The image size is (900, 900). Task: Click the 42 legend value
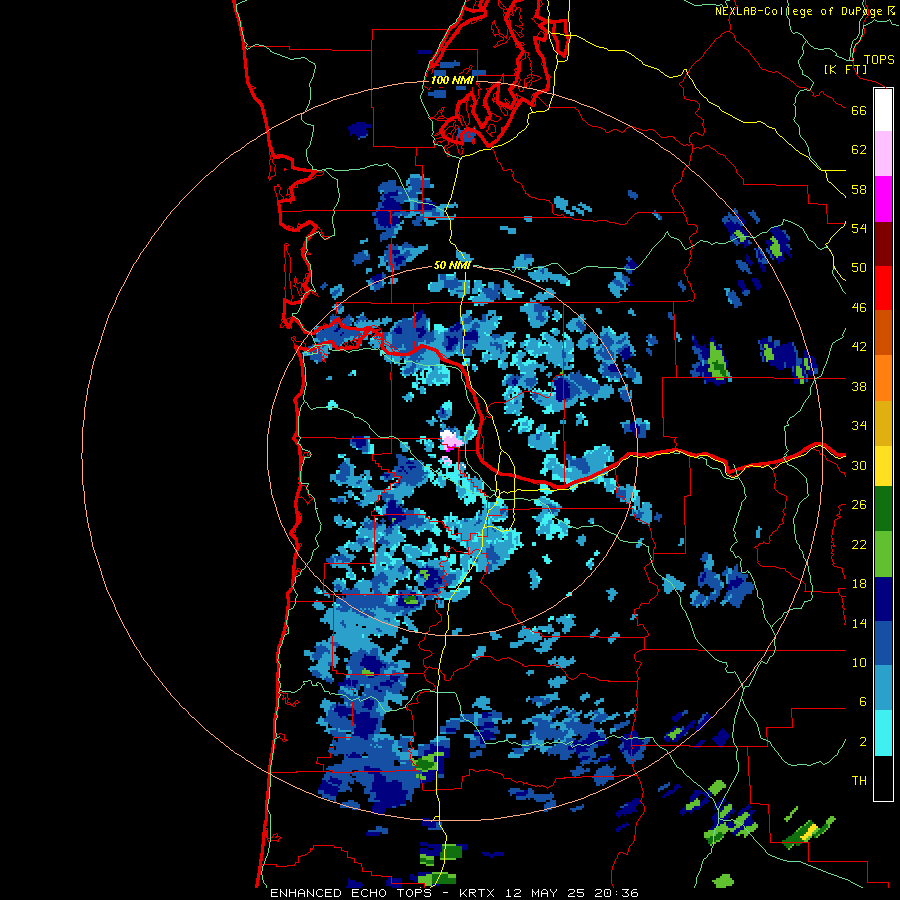(x=859, y=347)
